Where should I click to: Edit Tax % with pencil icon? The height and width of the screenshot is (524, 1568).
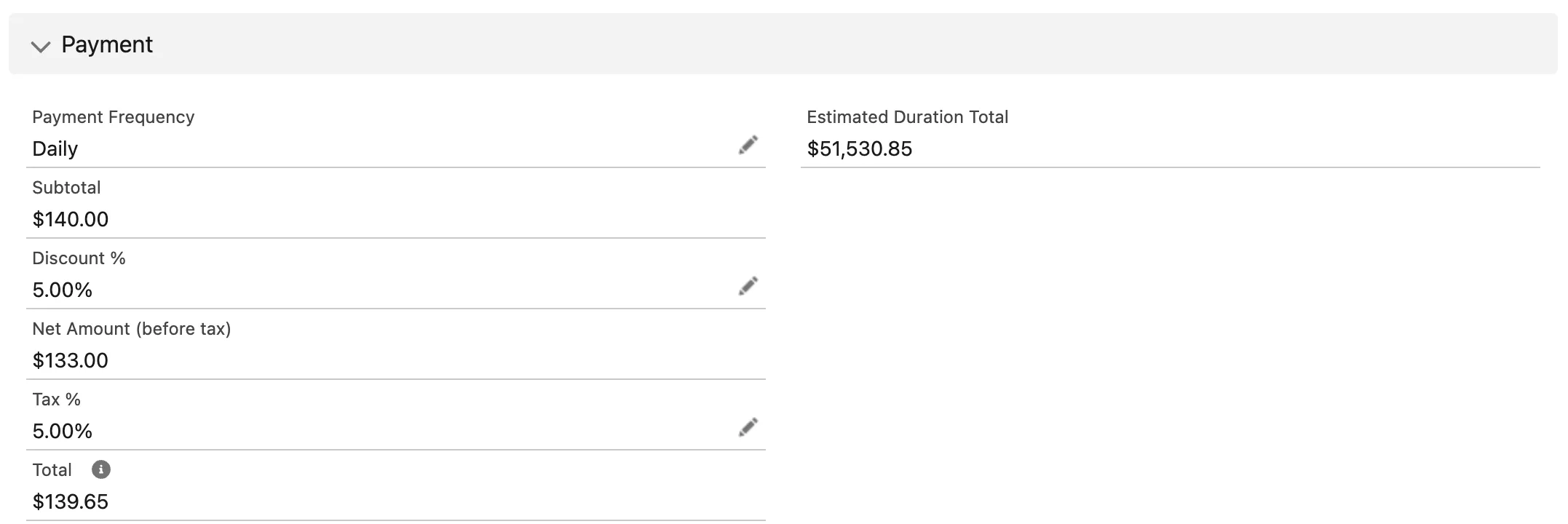click(748, 427)
